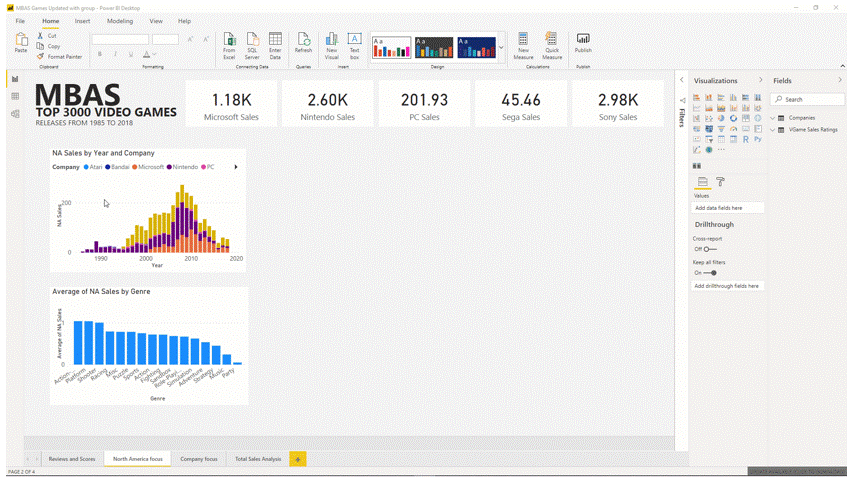Image resolution: width=853 pixels, height=480 pixels.
Task: Expand the VGame Sales Ratings table
Action: tap(773, 130)
